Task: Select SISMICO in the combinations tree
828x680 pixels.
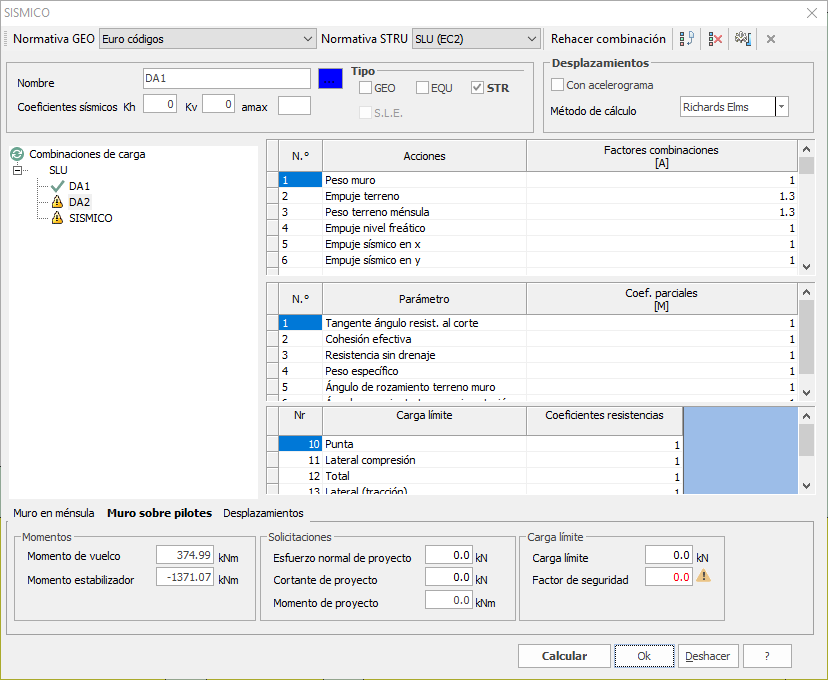Action: [90, 218]
